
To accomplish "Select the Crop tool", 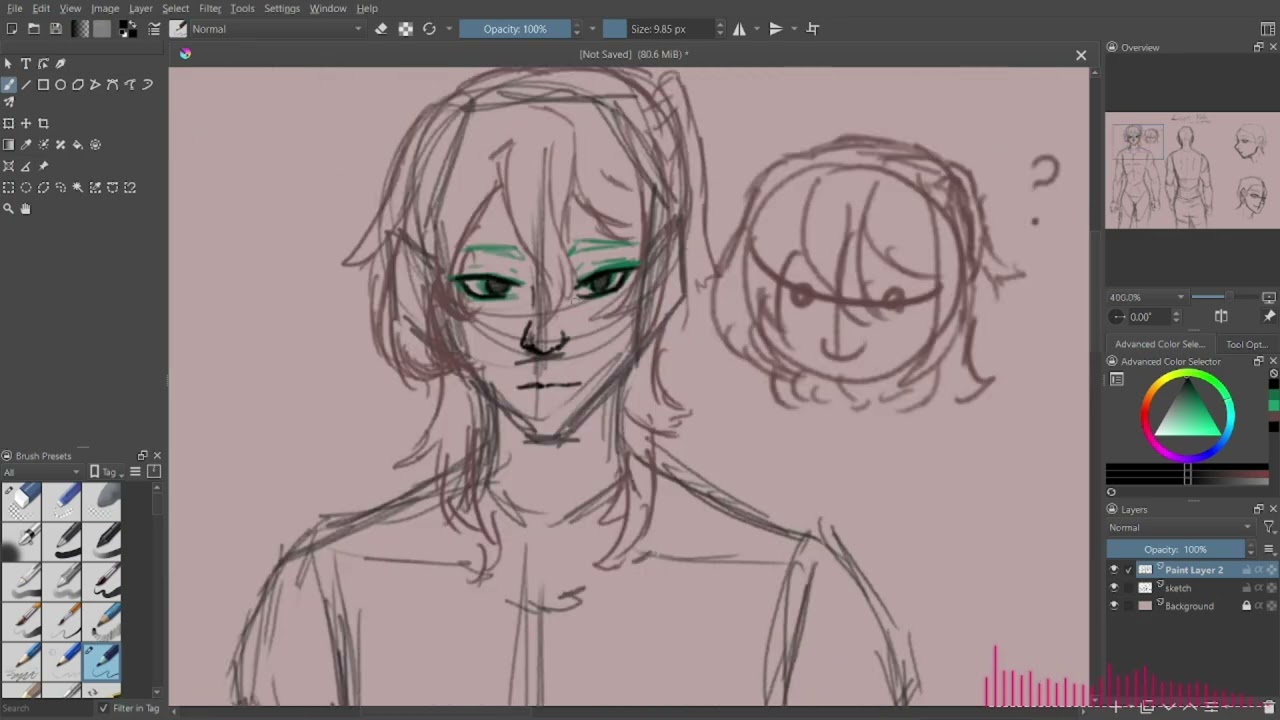I will coord(43,123).
